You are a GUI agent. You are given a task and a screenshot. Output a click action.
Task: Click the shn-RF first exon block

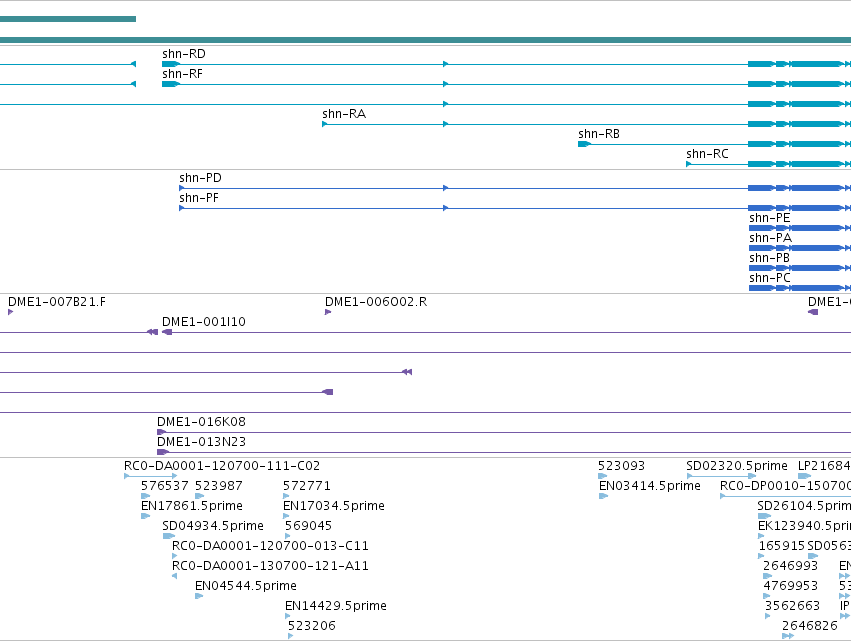pos(170,84)
